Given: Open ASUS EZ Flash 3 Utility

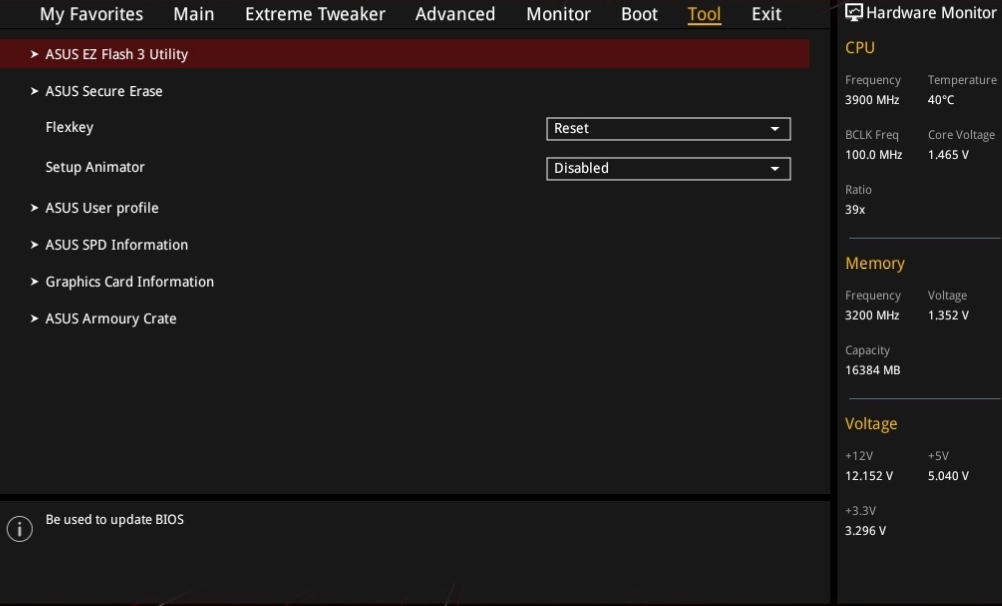Looking at the screenshot, I should 405,54.
